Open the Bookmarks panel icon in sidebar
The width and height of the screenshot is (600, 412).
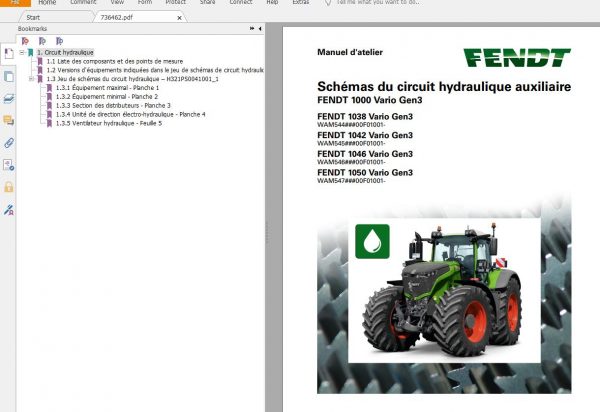(x=8, y=54)
